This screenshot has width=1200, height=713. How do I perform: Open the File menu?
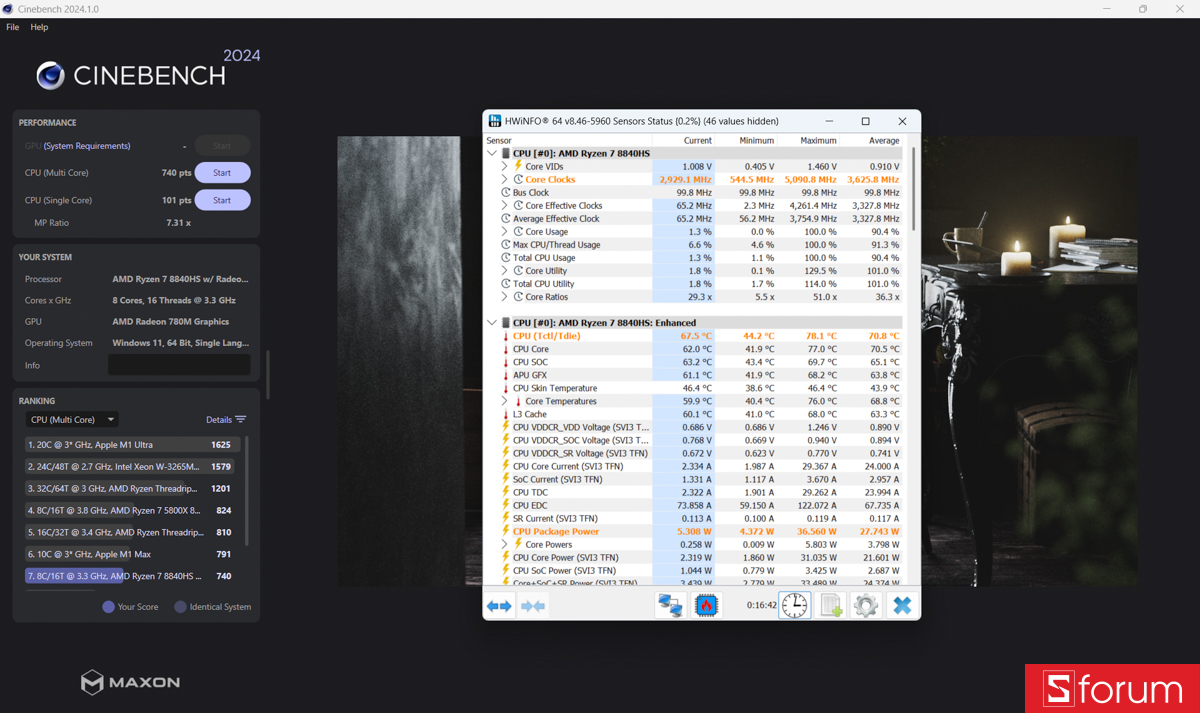pos(13,27)
